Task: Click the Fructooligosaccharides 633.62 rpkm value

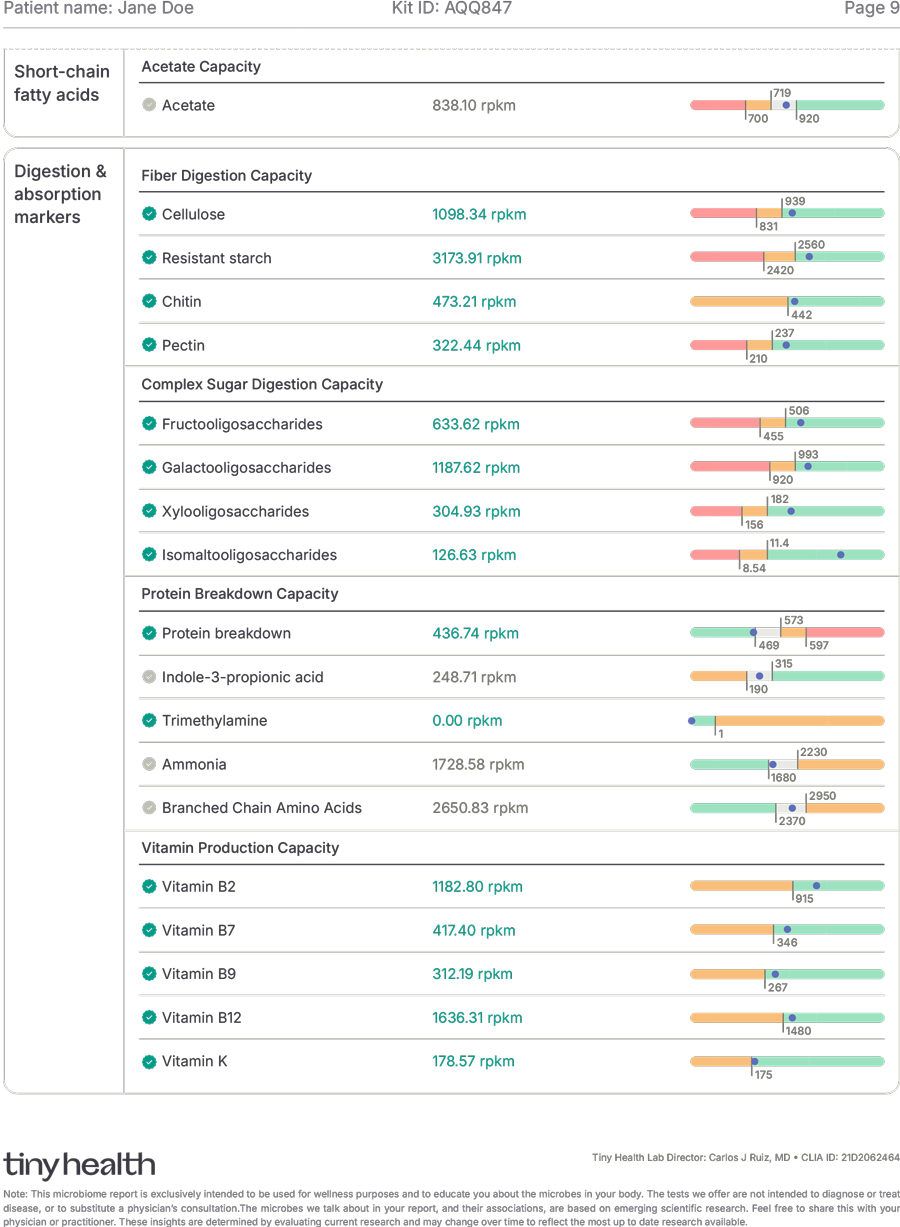Action: 476,424
